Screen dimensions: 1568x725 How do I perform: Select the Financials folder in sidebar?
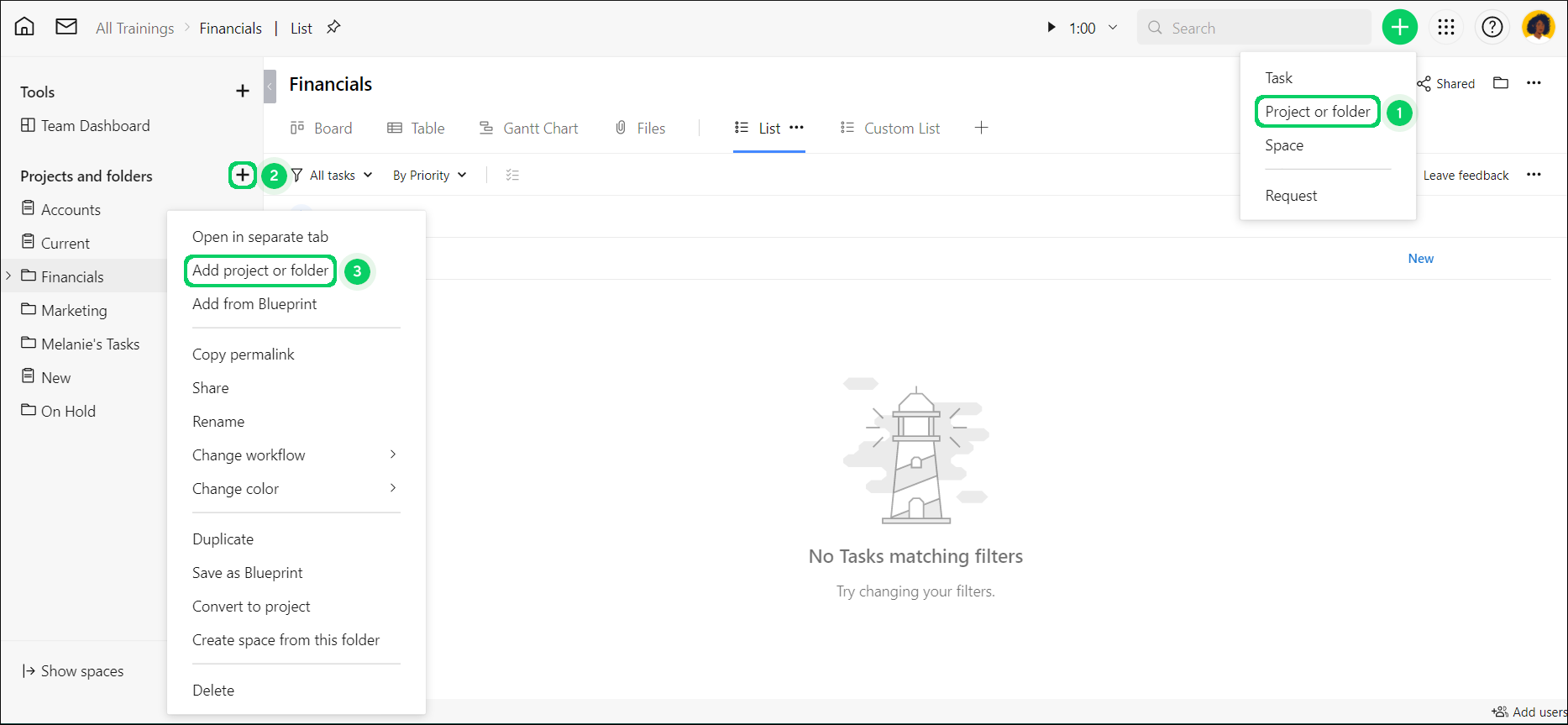pos(62,276)
